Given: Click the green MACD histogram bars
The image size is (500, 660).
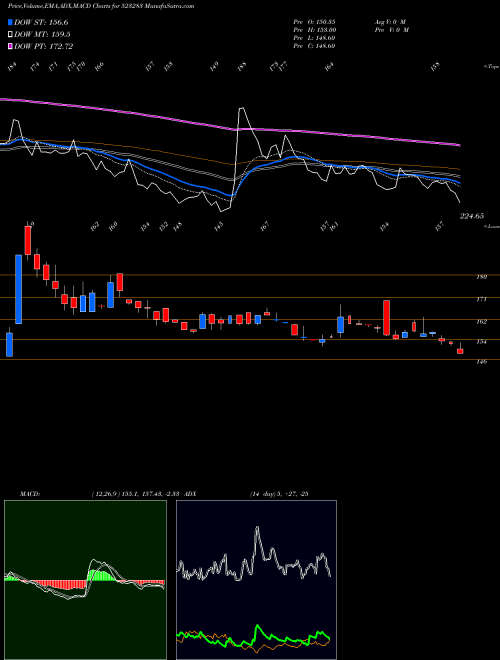Looking at the screenshot, I should pyautogui.click(x=100, y=575).
